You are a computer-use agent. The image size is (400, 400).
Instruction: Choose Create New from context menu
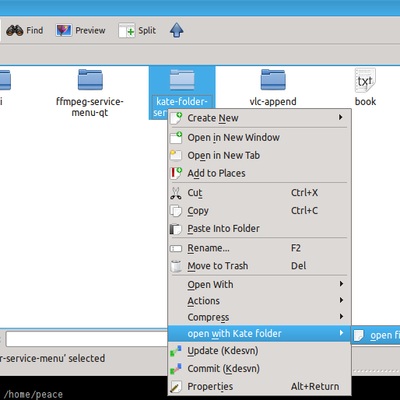coord(259,118)
